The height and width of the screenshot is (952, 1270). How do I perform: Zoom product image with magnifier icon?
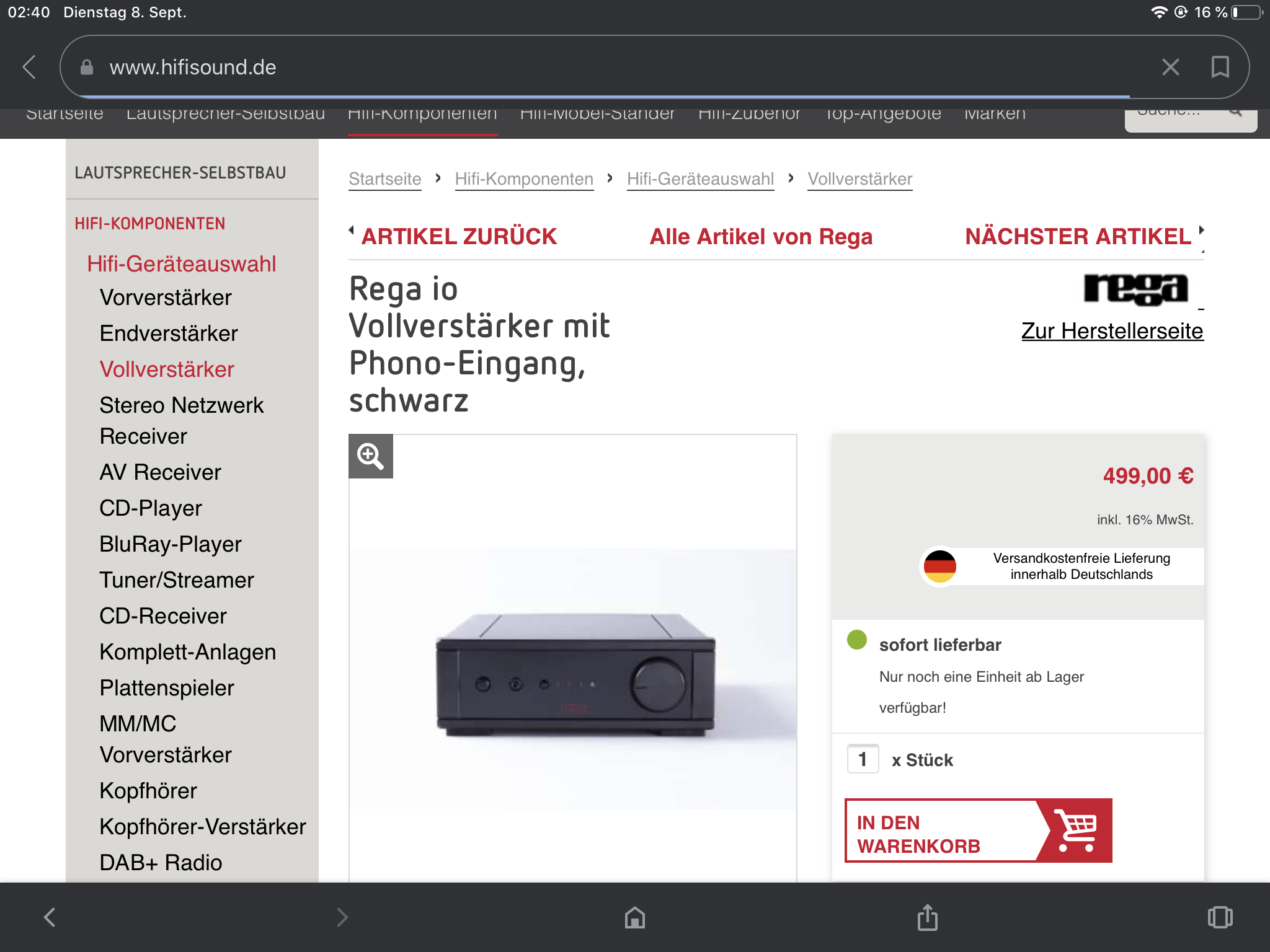coord(371,456)
